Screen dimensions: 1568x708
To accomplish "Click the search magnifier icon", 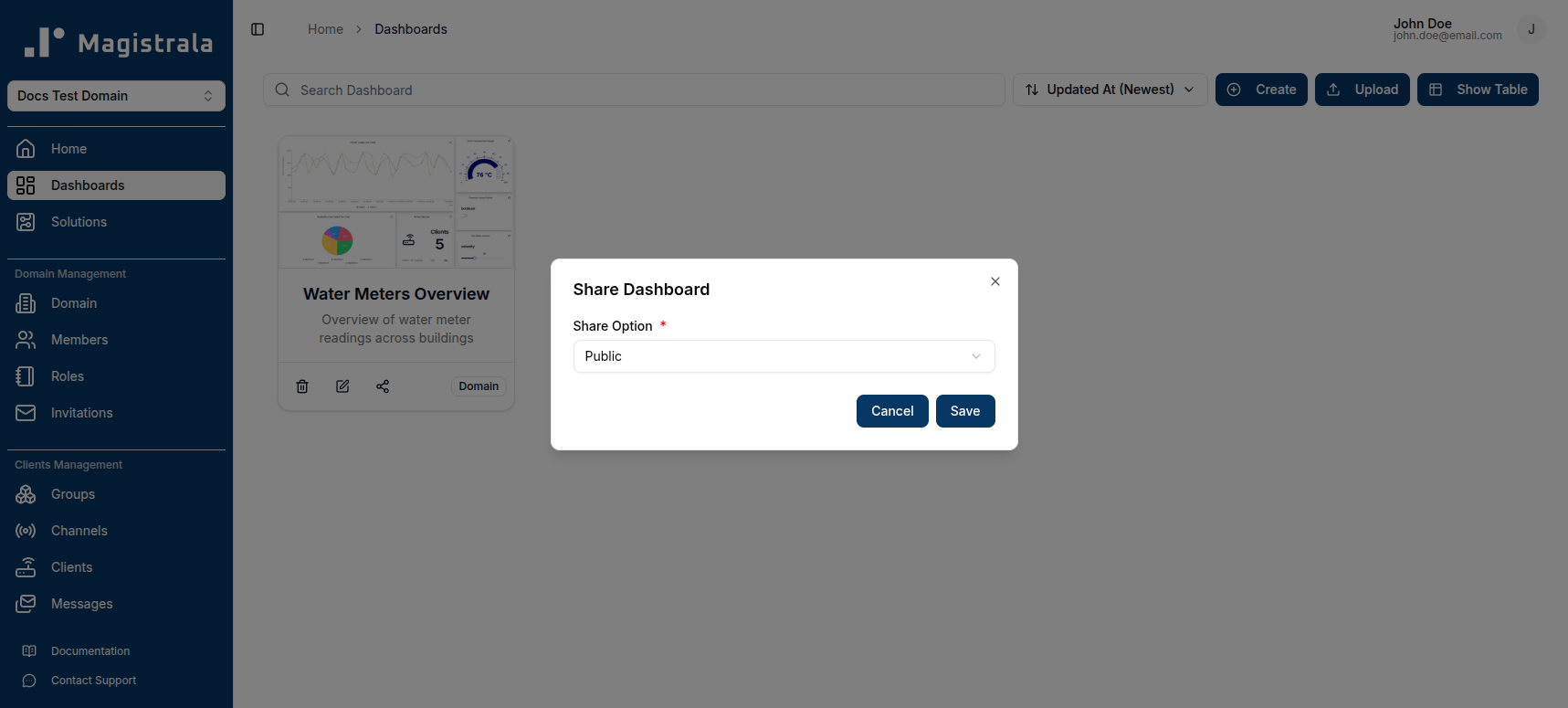I will [x=282, y=90].
